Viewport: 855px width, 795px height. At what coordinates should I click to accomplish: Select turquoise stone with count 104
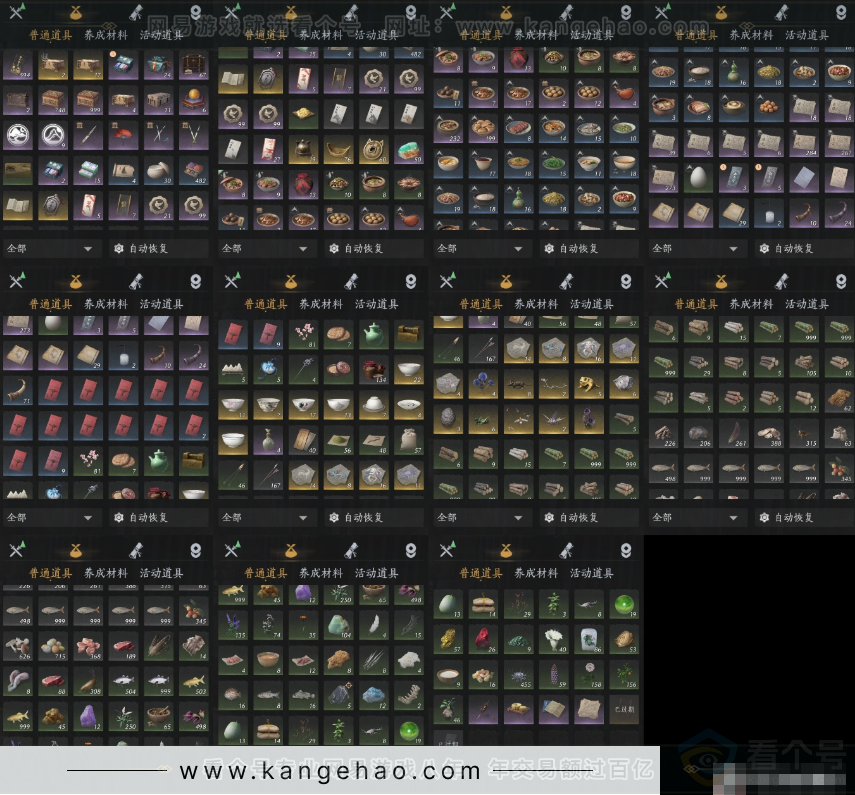[x=339, y=625]
